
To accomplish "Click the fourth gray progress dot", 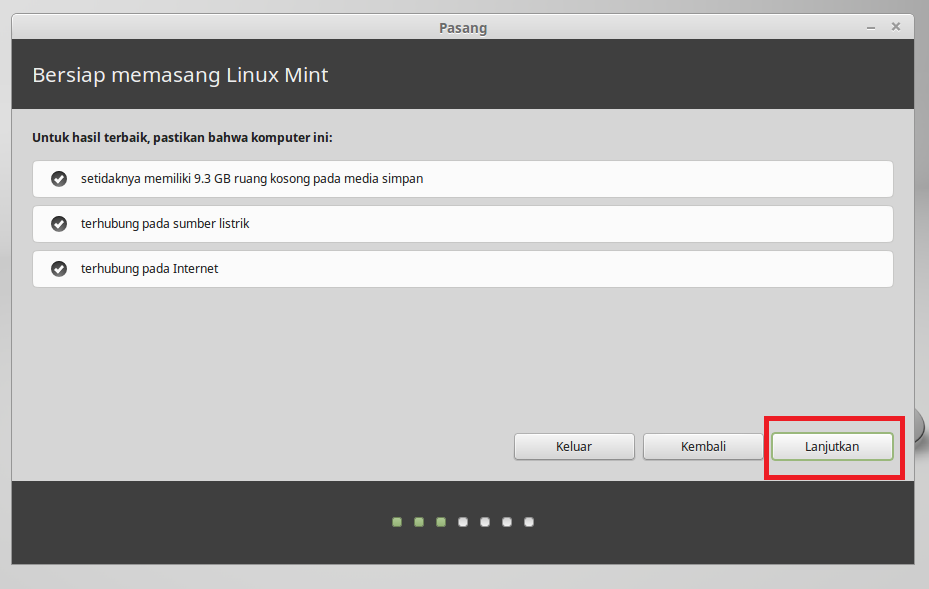I will click(462, 521).
